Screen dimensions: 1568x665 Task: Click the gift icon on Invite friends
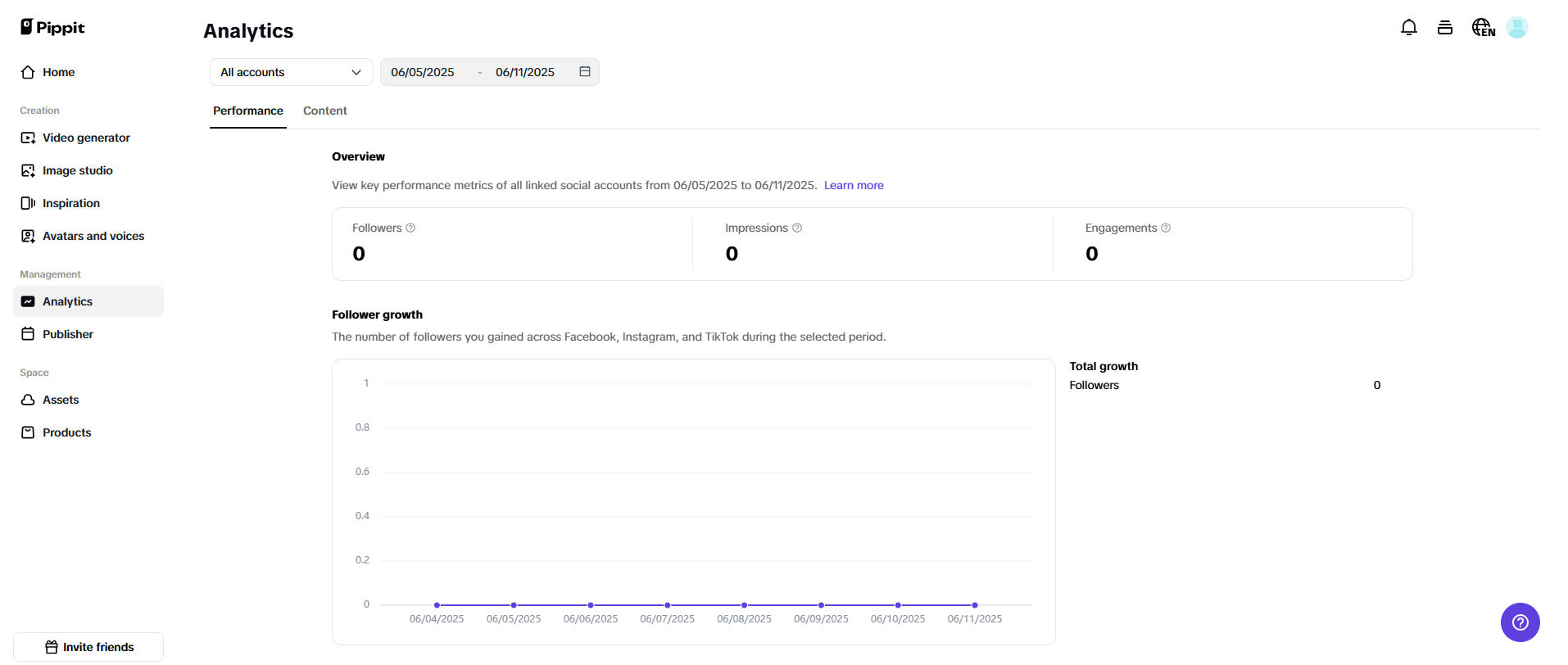pos(52,647)
